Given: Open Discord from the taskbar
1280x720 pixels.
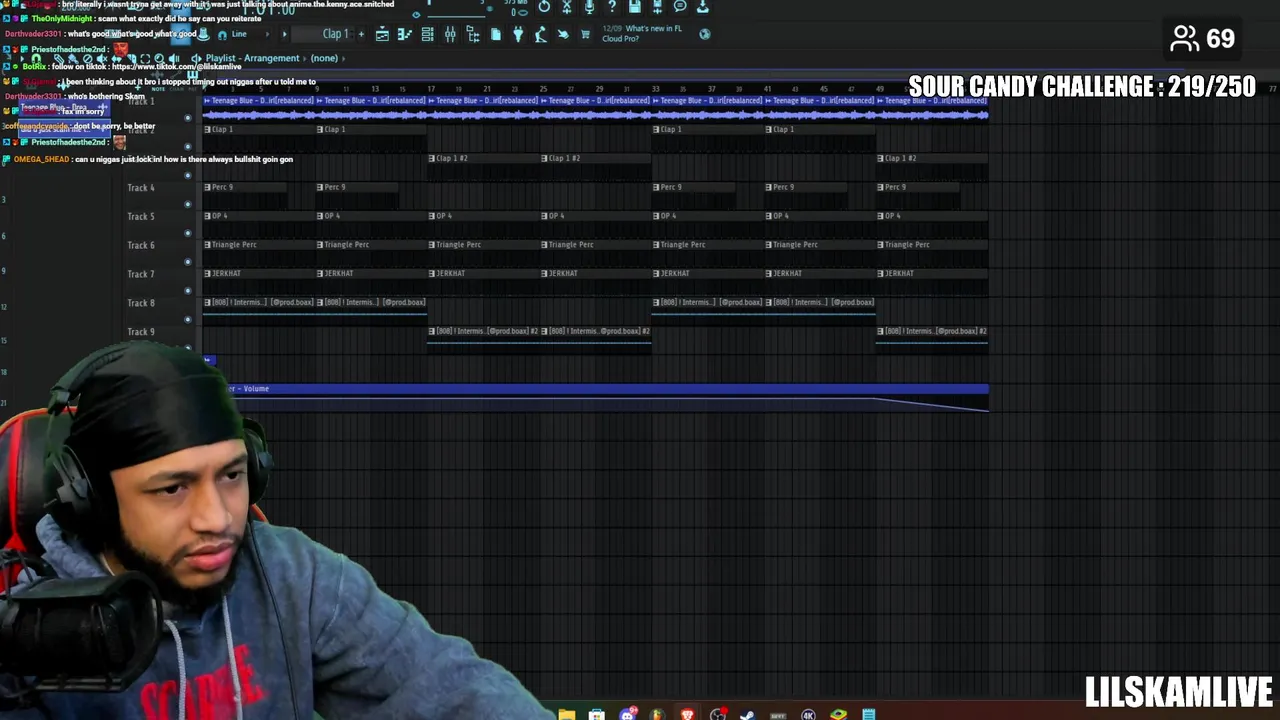Looking at the screenshot, I should pos(627,713).
